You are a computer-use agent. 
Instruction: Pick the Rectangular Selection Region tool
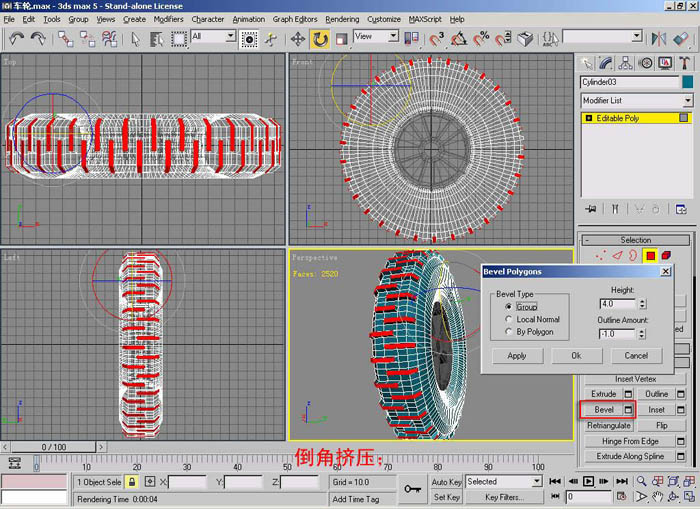coord(179,39)
